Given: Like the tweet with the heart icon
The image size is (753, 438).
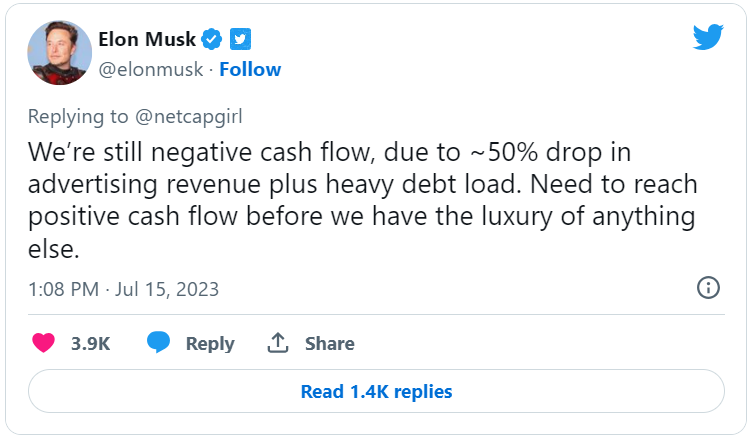Looking at the screenshot, I should click(x=43, y=343).
